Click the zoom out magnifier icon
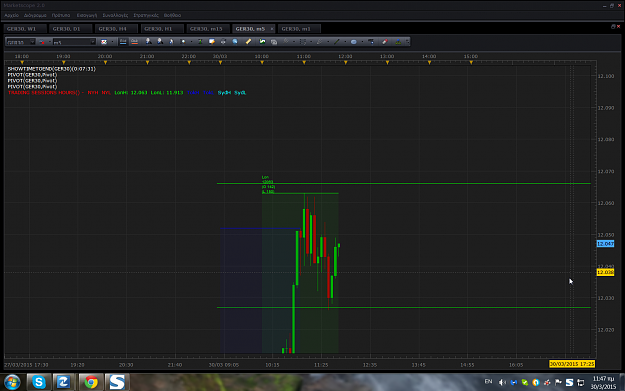The width and height of the screenshot is (625, 391). 160,41
